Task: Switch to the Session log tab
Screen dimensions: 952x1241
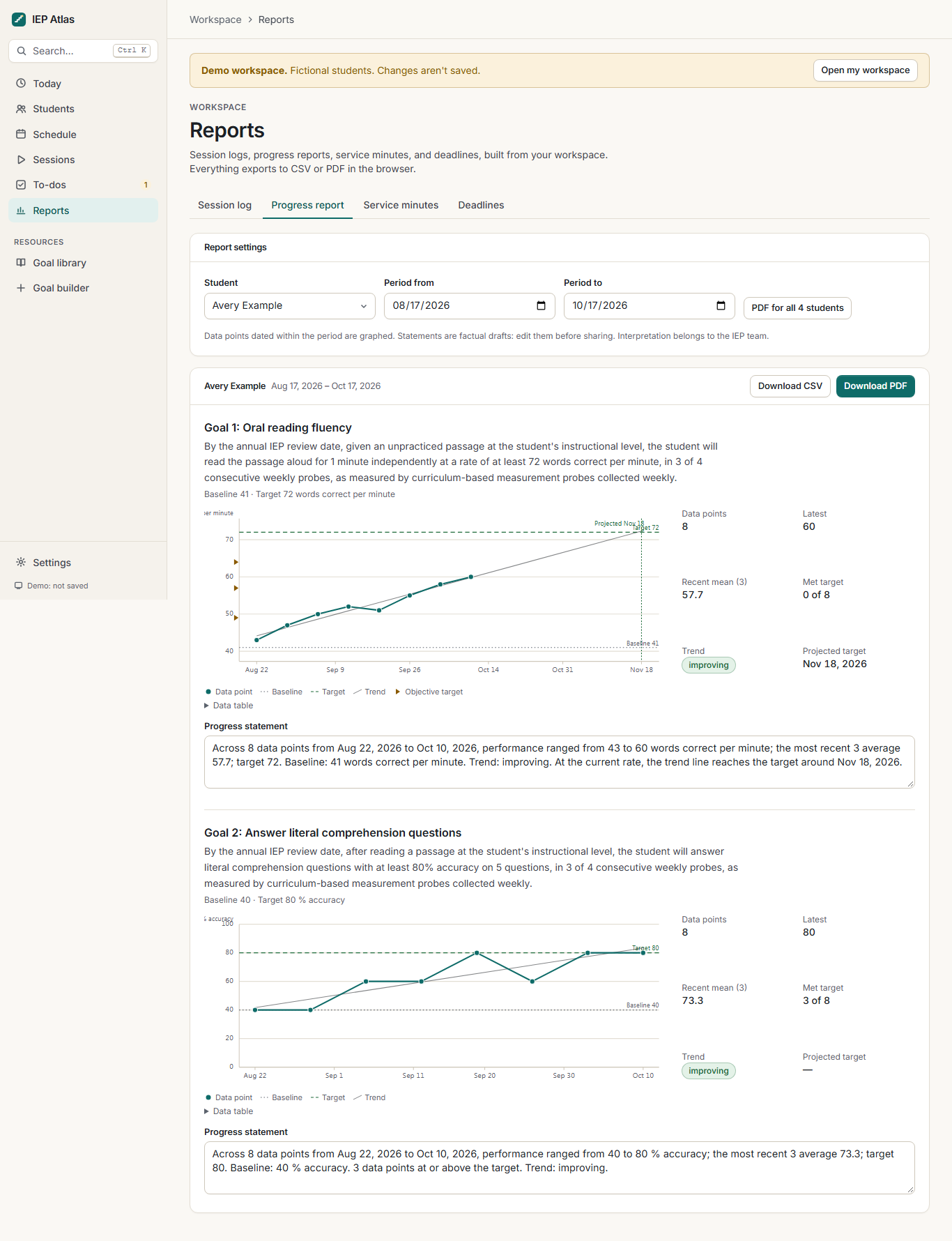Action: point(224,205)
